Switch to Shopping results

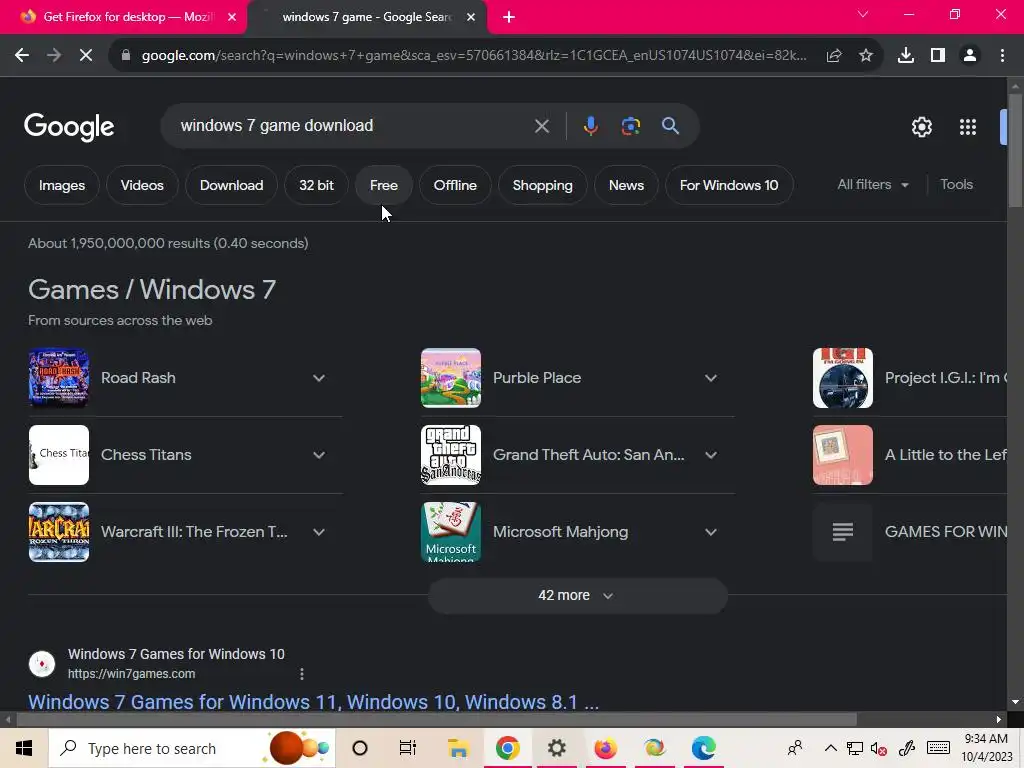click(x=543, y=185)
